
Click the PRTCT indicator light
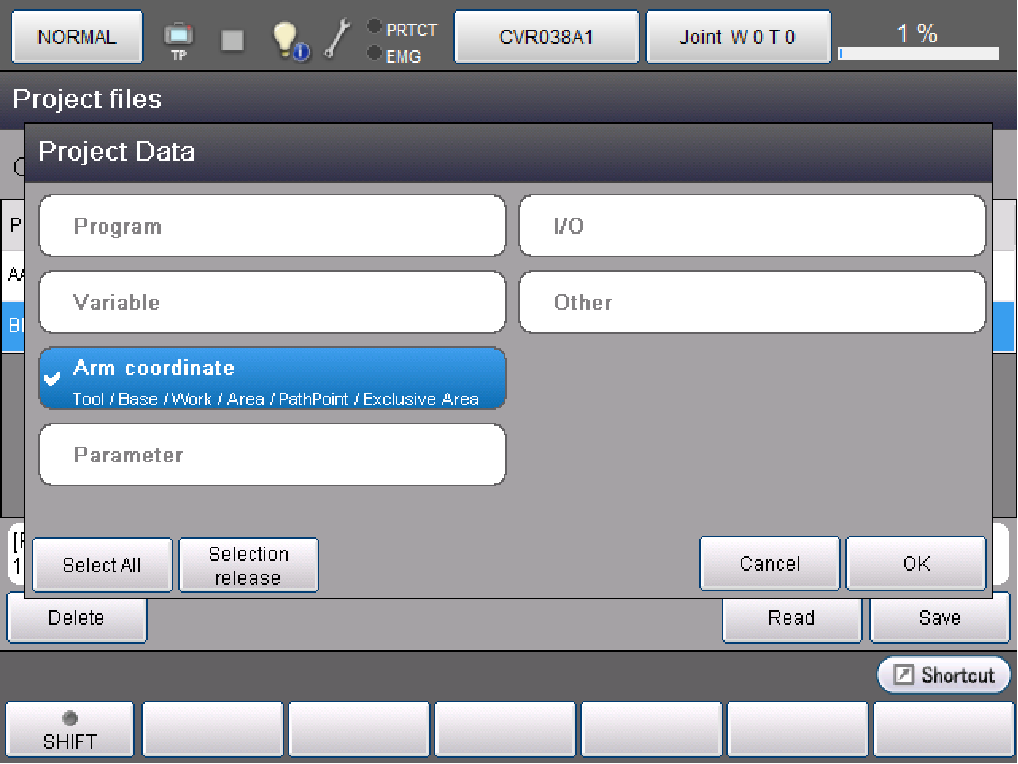click(x=375, y=27)
